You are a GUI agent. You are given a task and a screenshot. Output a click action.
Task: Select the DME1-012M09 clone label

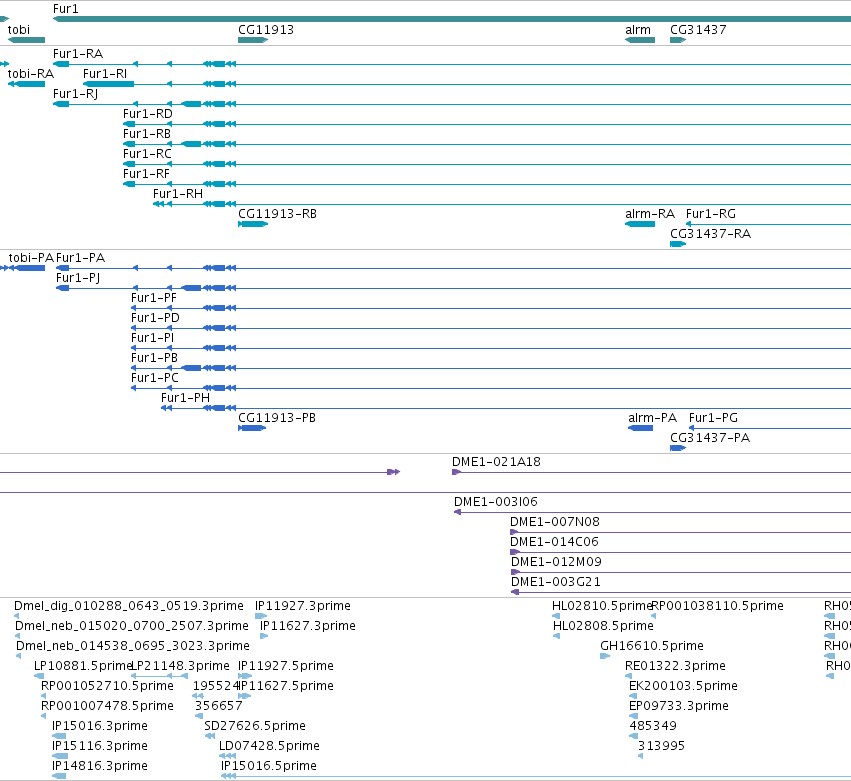click(556, 562)
